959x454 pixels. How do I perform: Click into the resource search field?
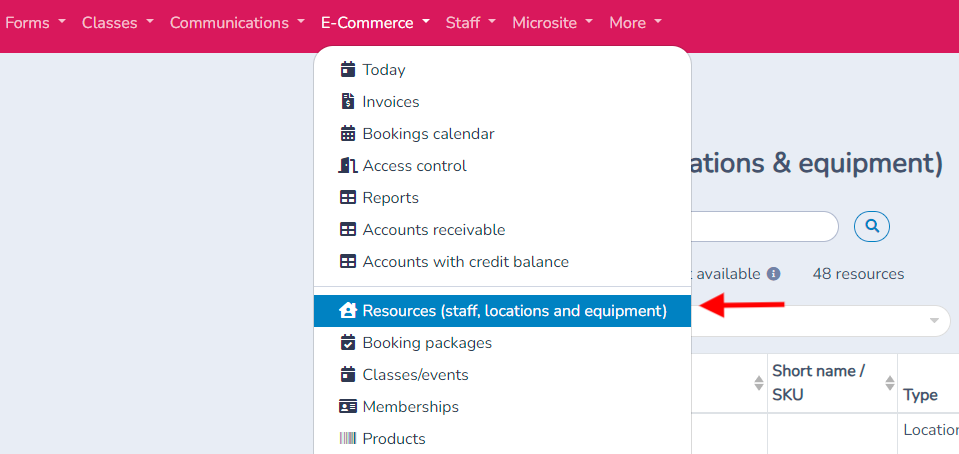(x=765, y=227)
